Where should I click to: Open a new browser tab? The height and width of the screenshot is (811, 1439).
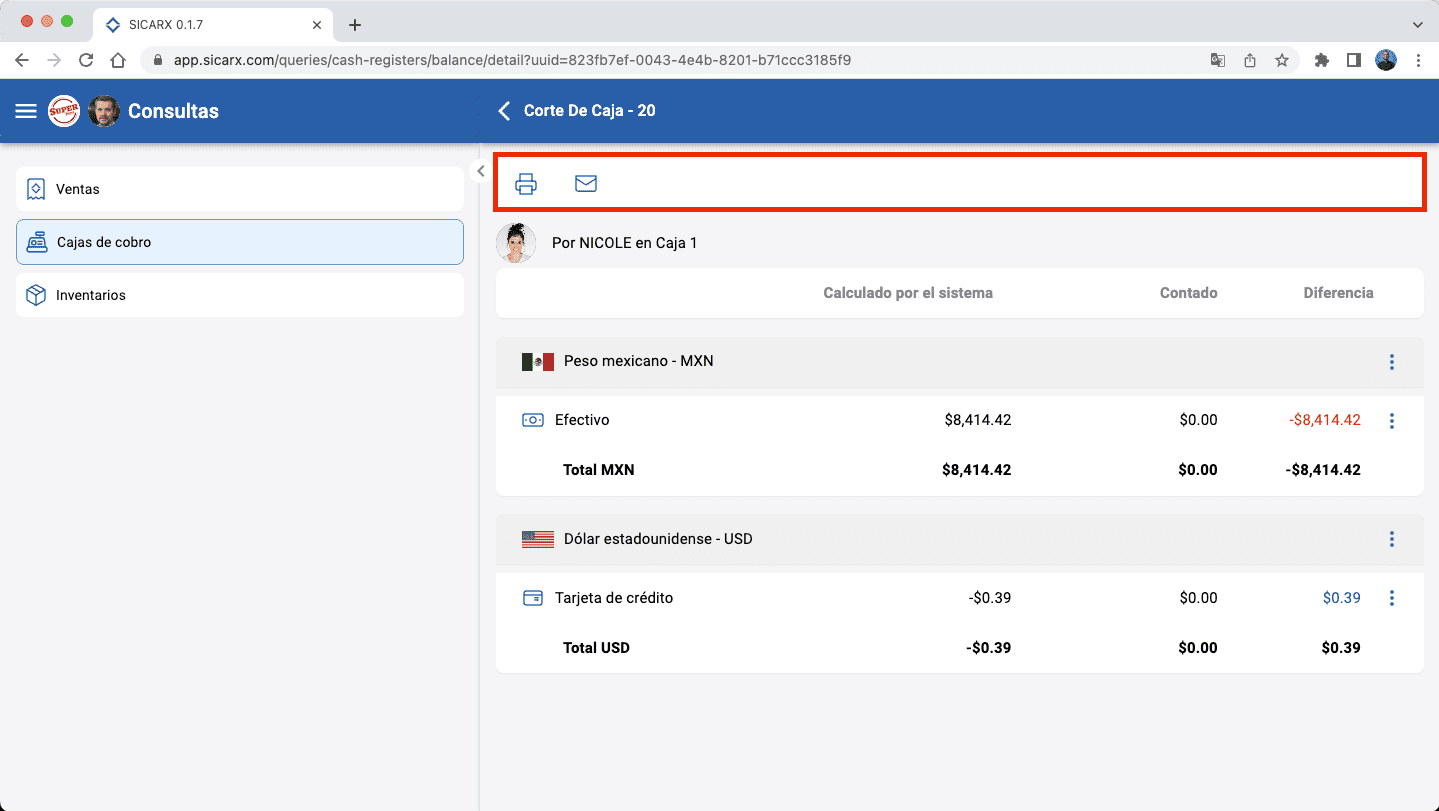tap(354, 25)
